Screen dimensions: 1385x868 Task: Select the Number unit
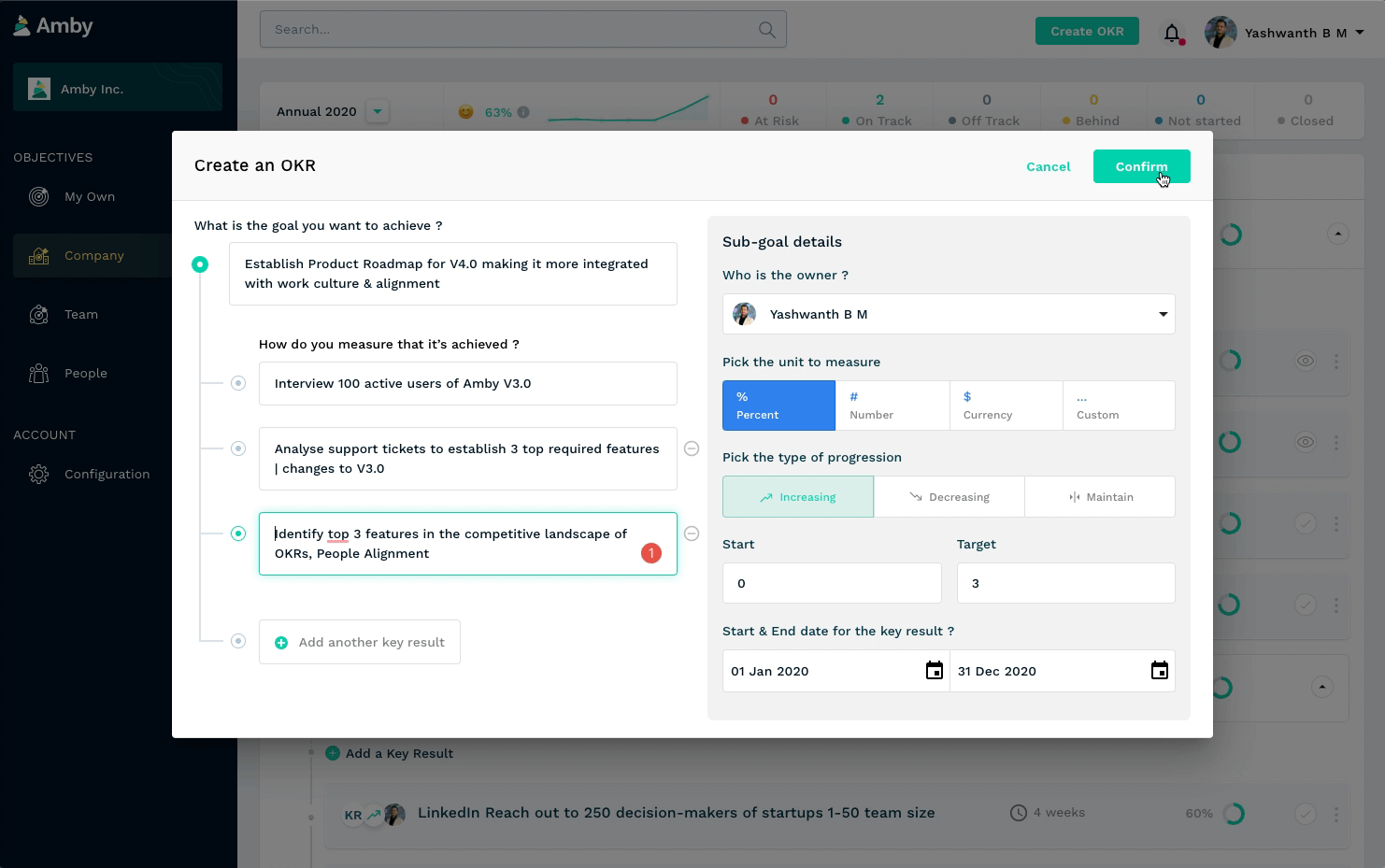892,406
